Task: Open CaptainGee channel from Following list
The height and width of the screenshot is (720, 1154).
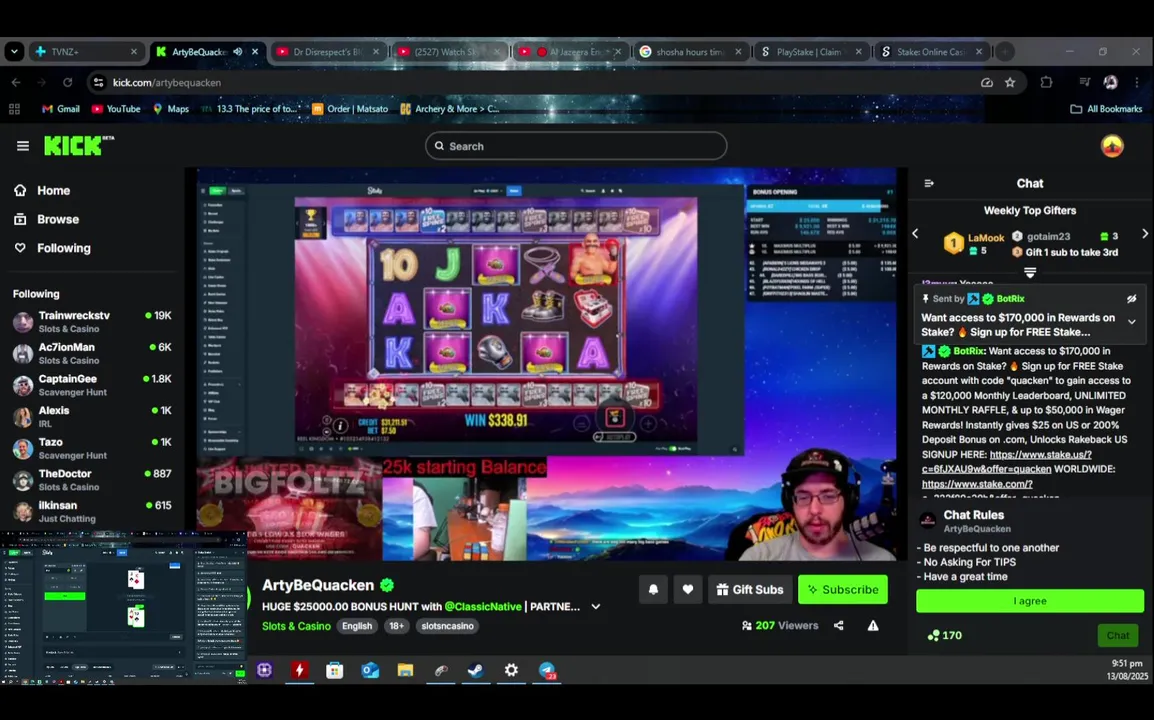Action: (x=92, y=384)
